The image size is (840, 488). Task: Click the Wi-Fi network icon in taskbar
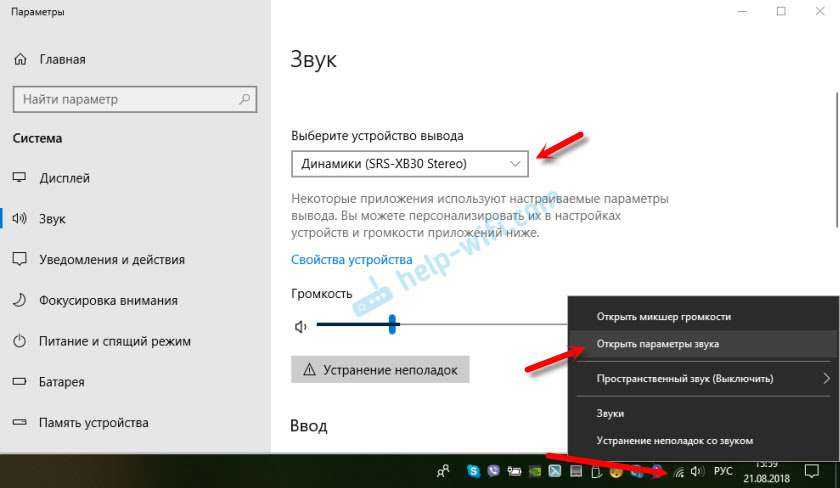point(677,471)
